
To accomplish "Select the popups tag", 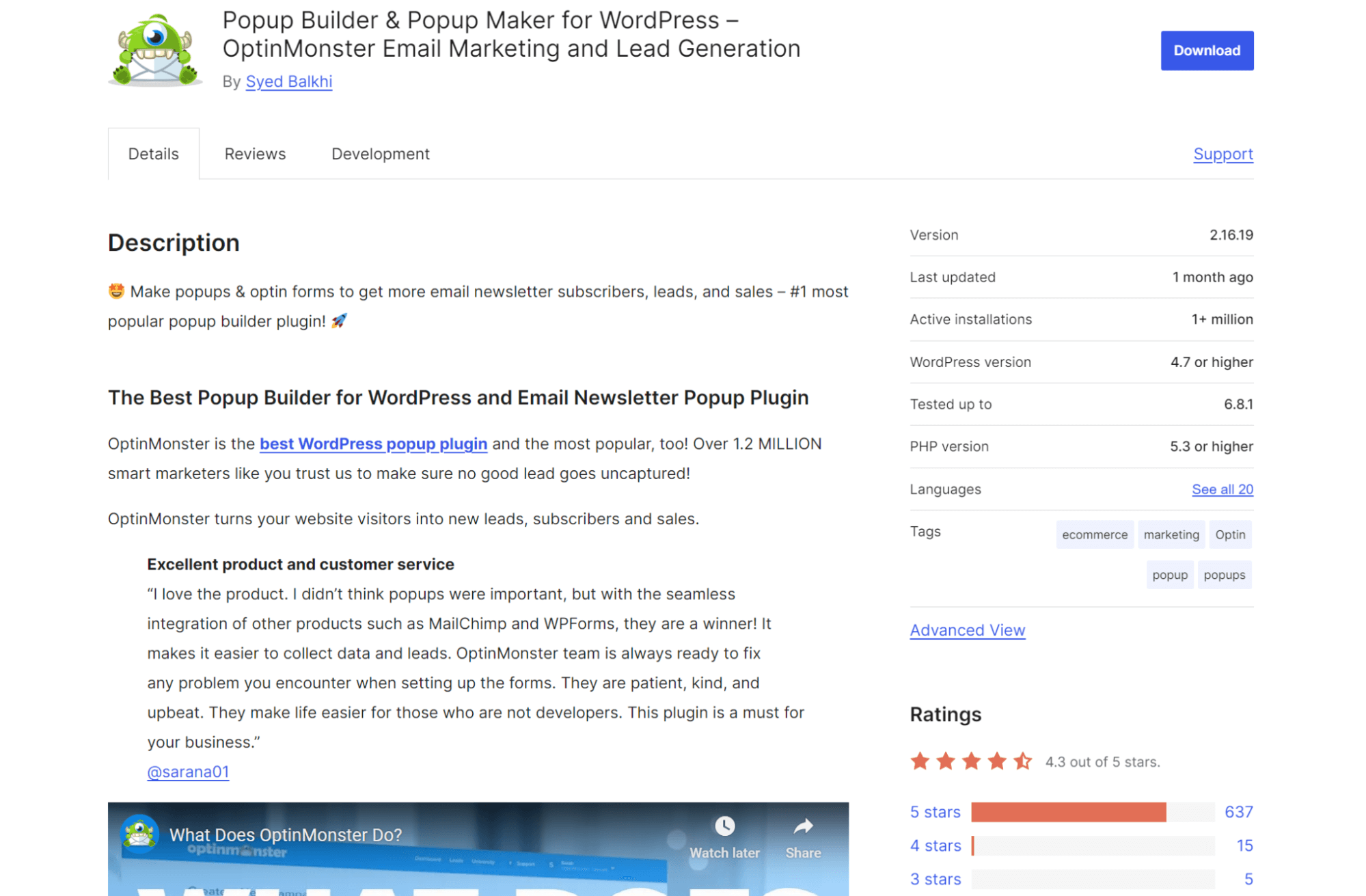I will coord(1225,575).
